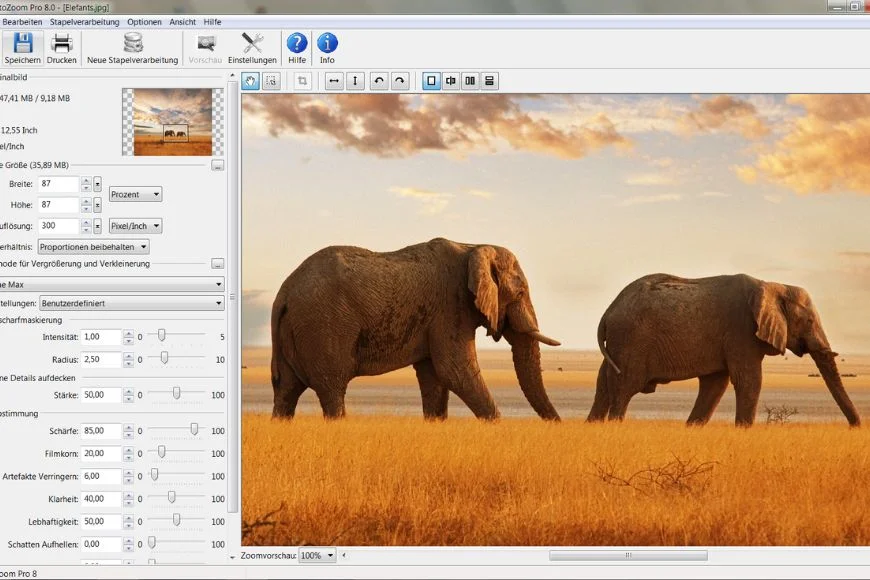
Task: Click the Speichern (save) icon
Action: click(x=22, y=44)
